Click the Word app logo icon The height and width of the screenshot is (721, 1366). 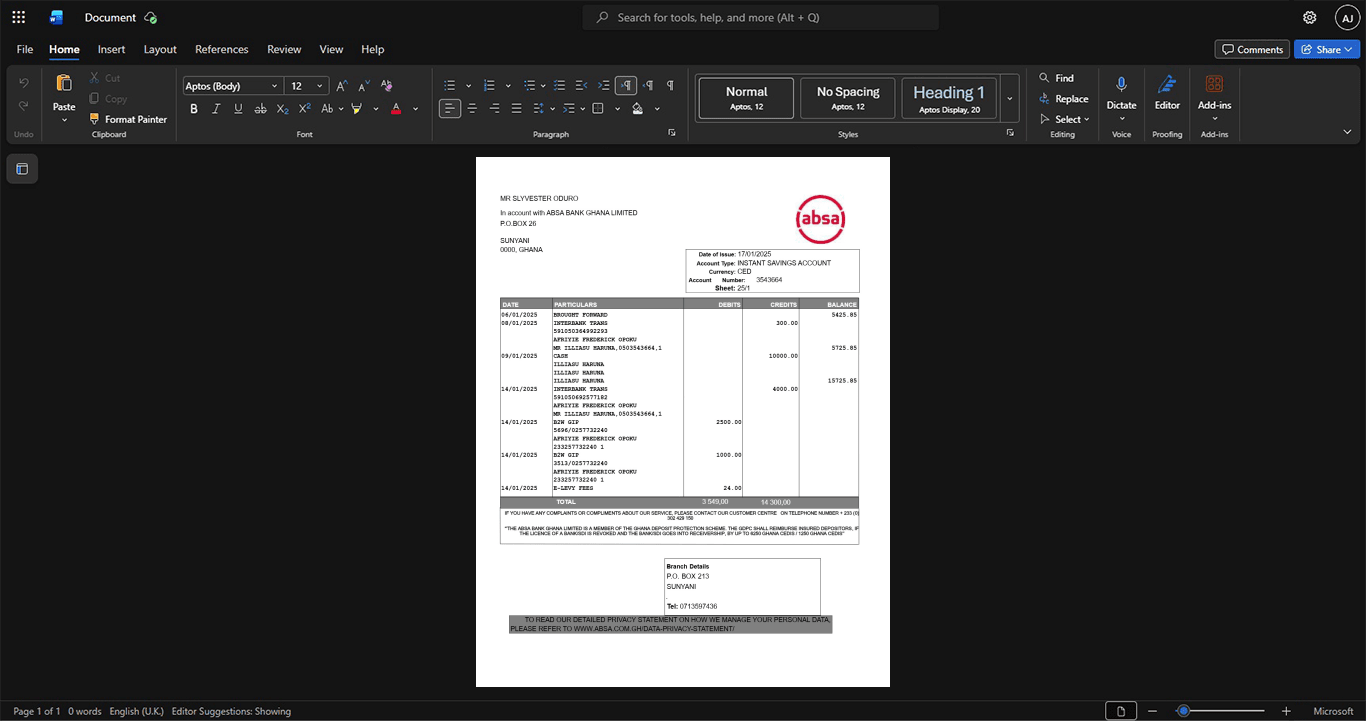(56, 17)
